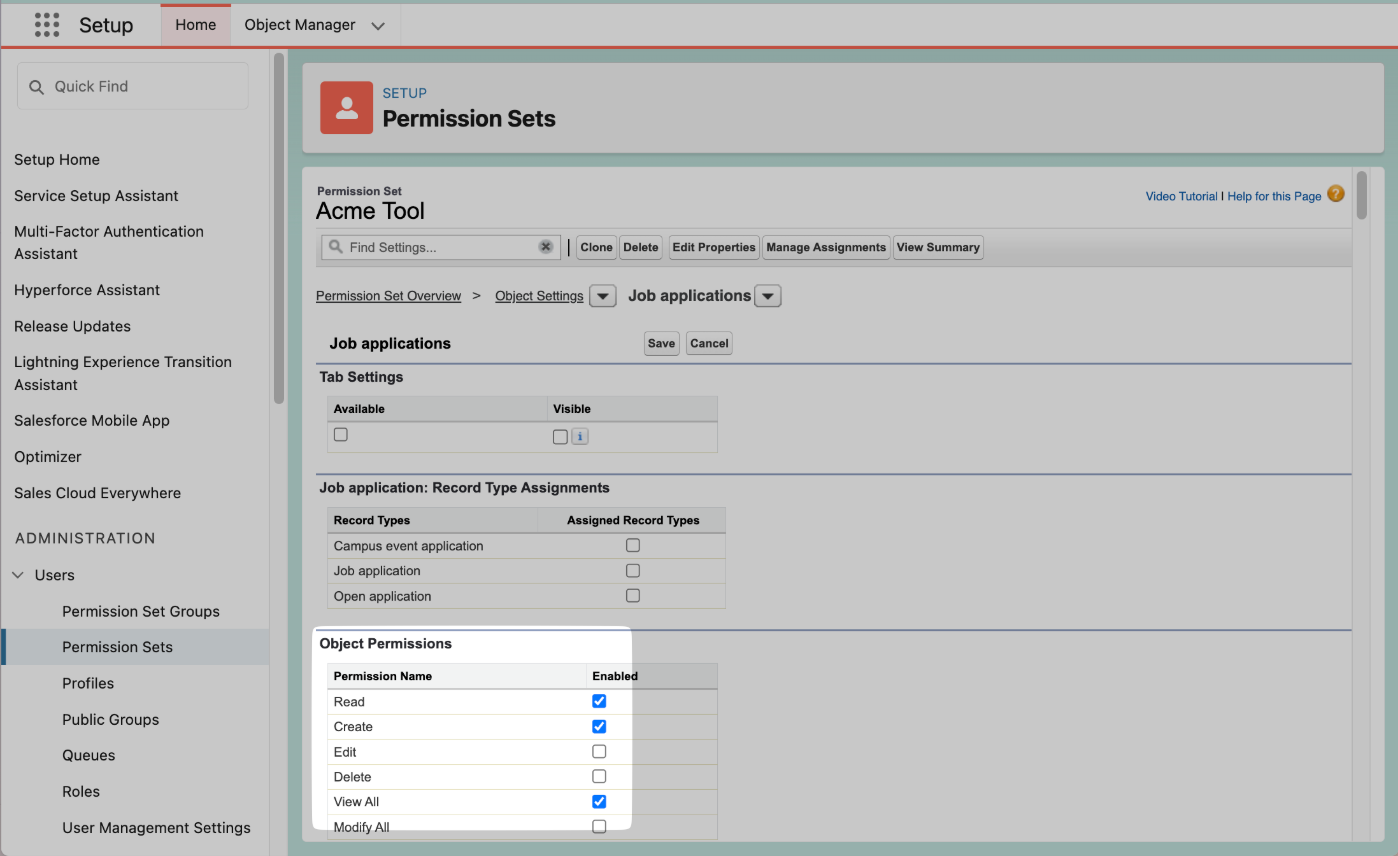Click the Edit Properties button
Viewport: 1398px width, 856px height.
tap(714, 247)
